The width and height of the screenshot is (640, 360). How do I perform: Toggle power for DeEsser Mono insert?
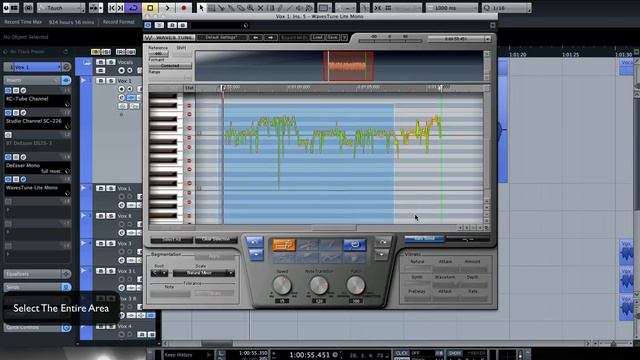coord(8,157)
